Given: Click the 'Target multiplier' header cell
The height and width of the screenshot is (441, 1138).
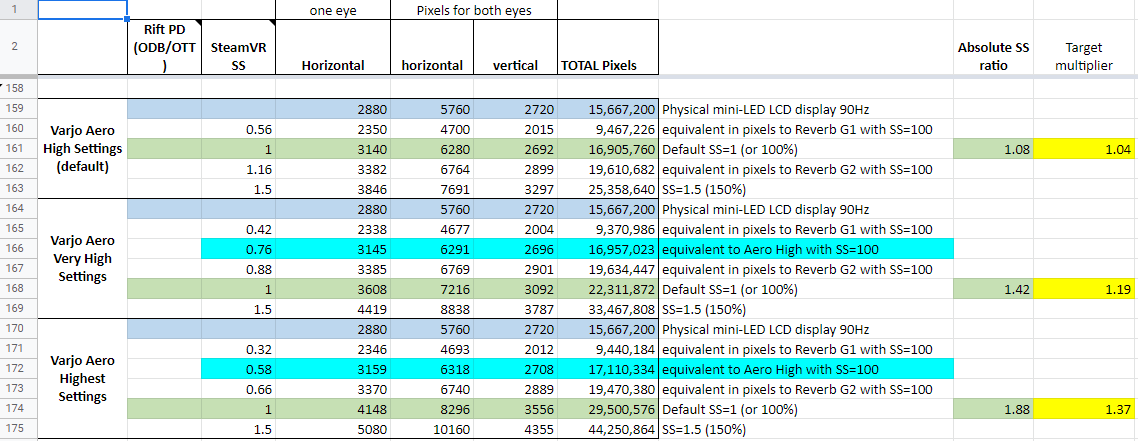Looking at the screenshot, I should (x=1084, y=46).
